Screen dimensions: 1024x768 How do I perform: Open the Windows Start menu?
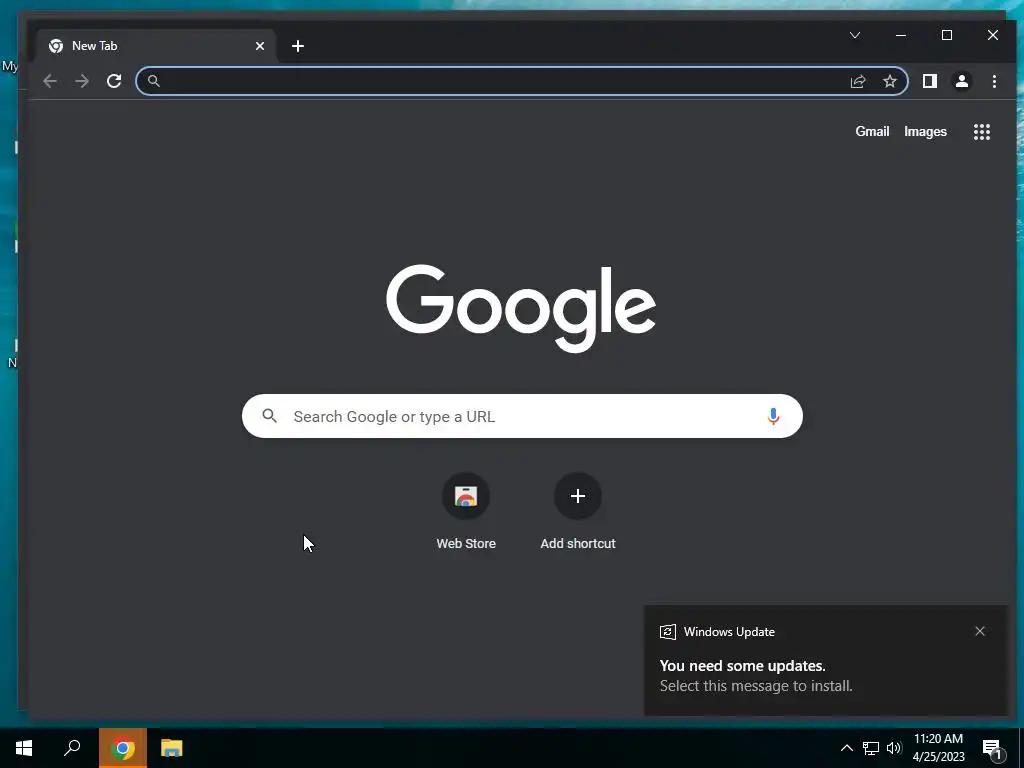24,748
